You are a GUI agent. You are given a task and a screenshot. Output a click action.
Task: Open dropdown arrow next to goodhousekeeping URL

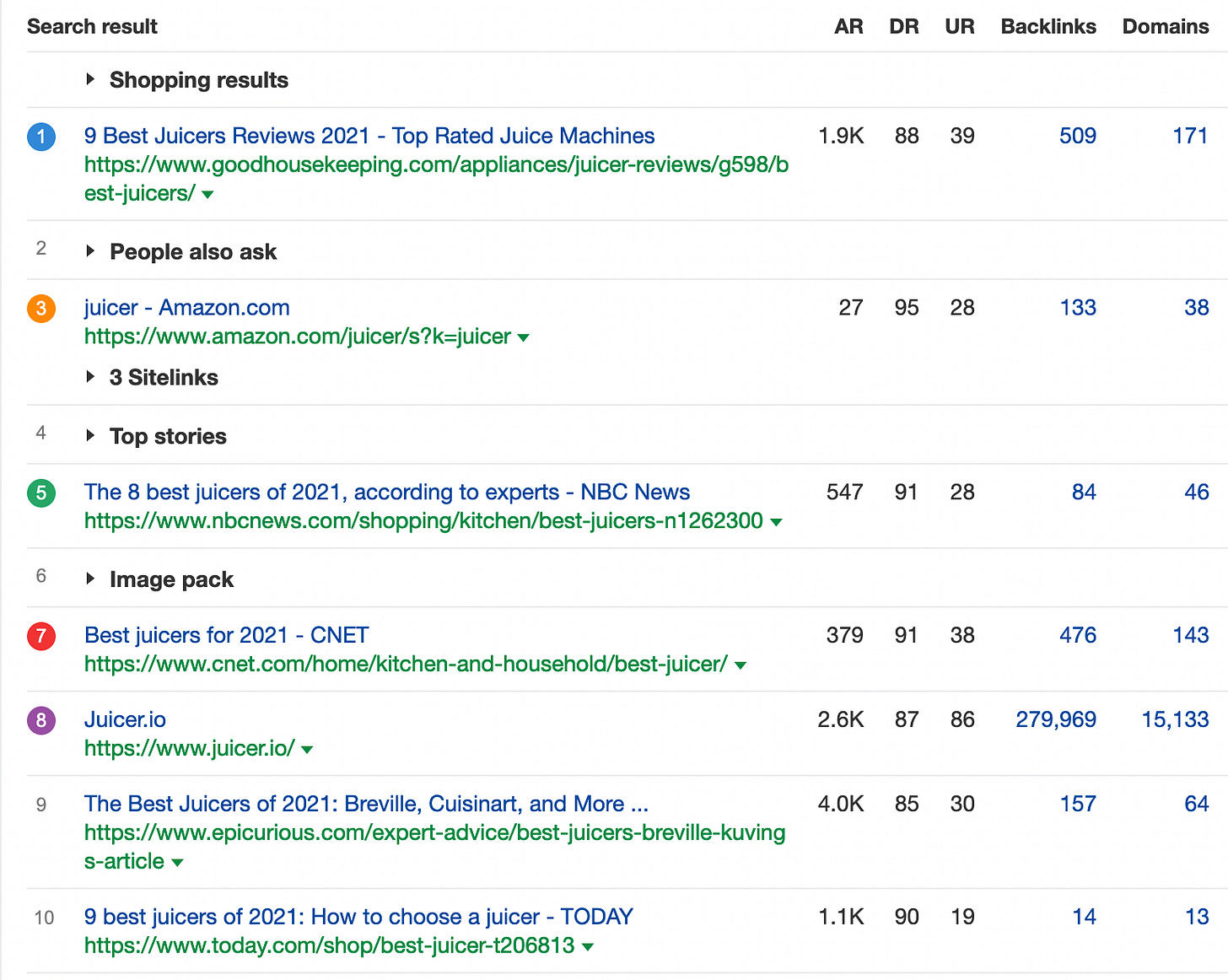[208, 195]
